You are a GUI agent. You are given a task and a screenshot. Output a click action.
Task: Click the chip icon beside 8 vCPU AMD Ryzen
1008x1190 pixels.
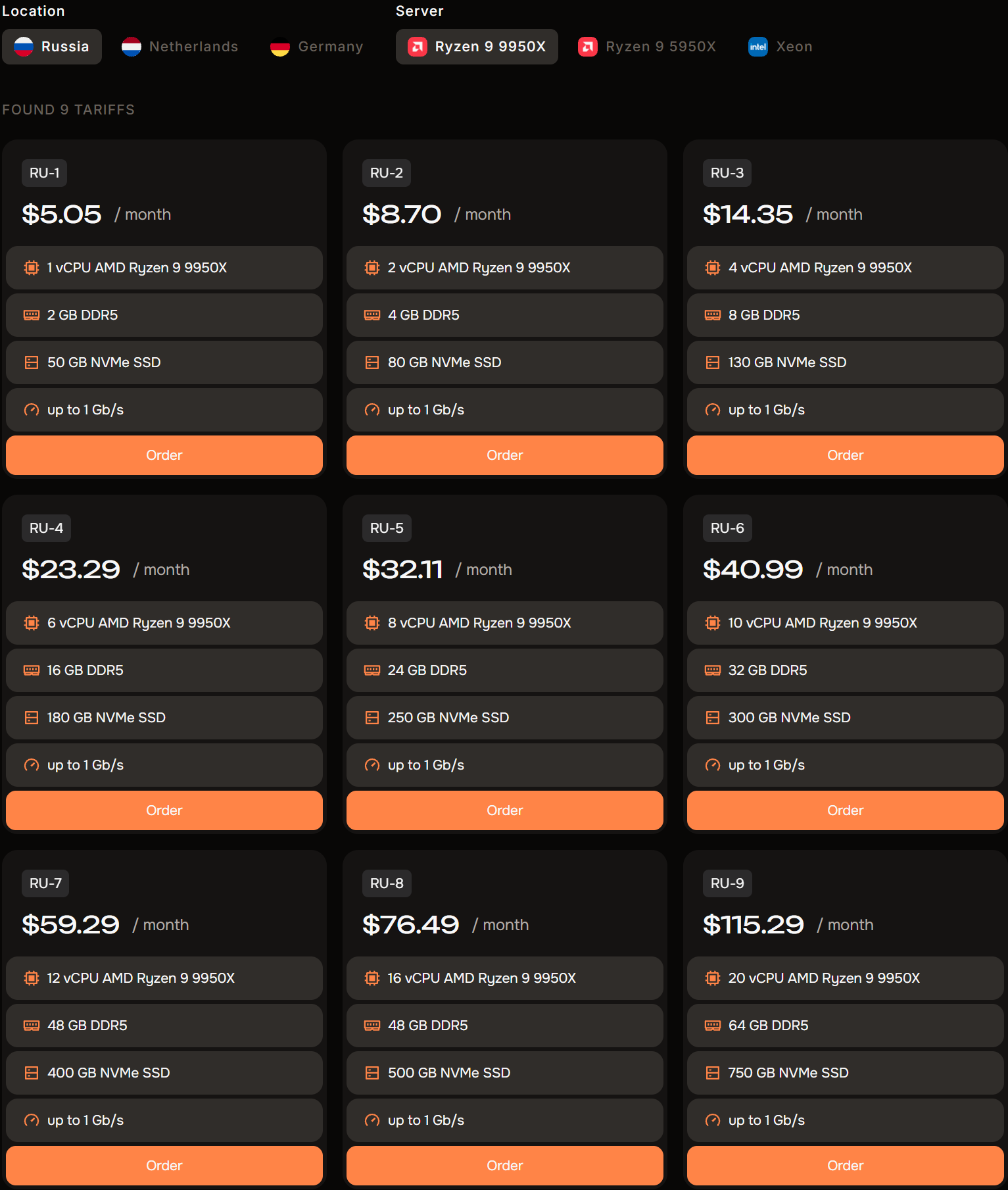pyautogui.click(x=372, y=623)
